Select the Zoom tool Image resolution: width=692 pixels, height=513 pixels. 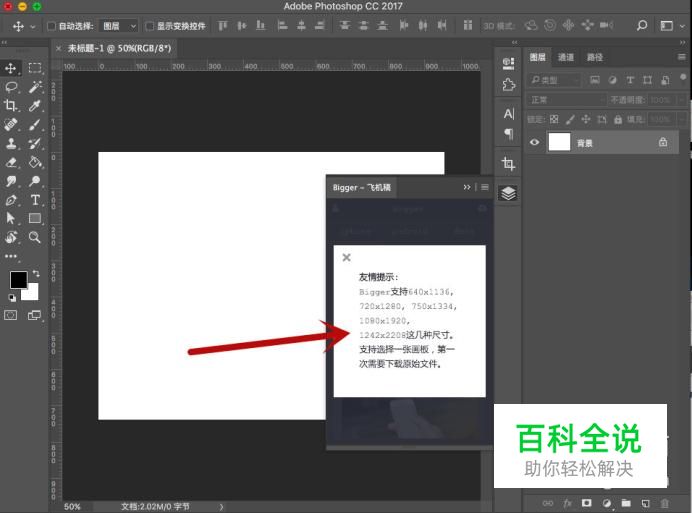(35, 238)
